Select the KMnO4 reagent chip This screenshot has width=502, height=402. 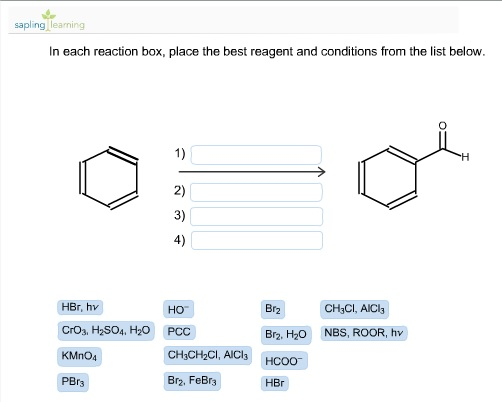click(x=79, y=357)
